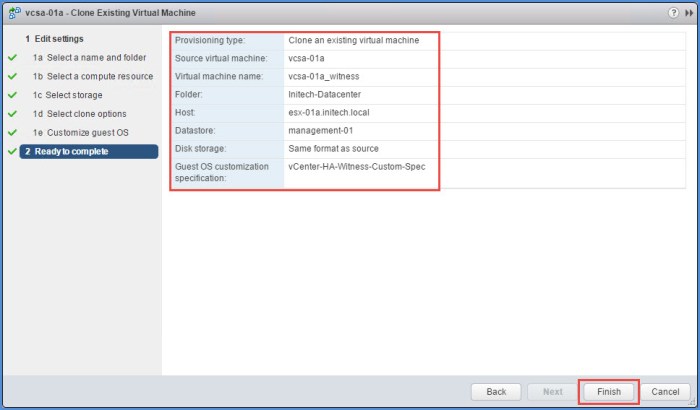Click the green checkmark beside step 1c
The width and height of the screenshot is (700, 410).
12,95
